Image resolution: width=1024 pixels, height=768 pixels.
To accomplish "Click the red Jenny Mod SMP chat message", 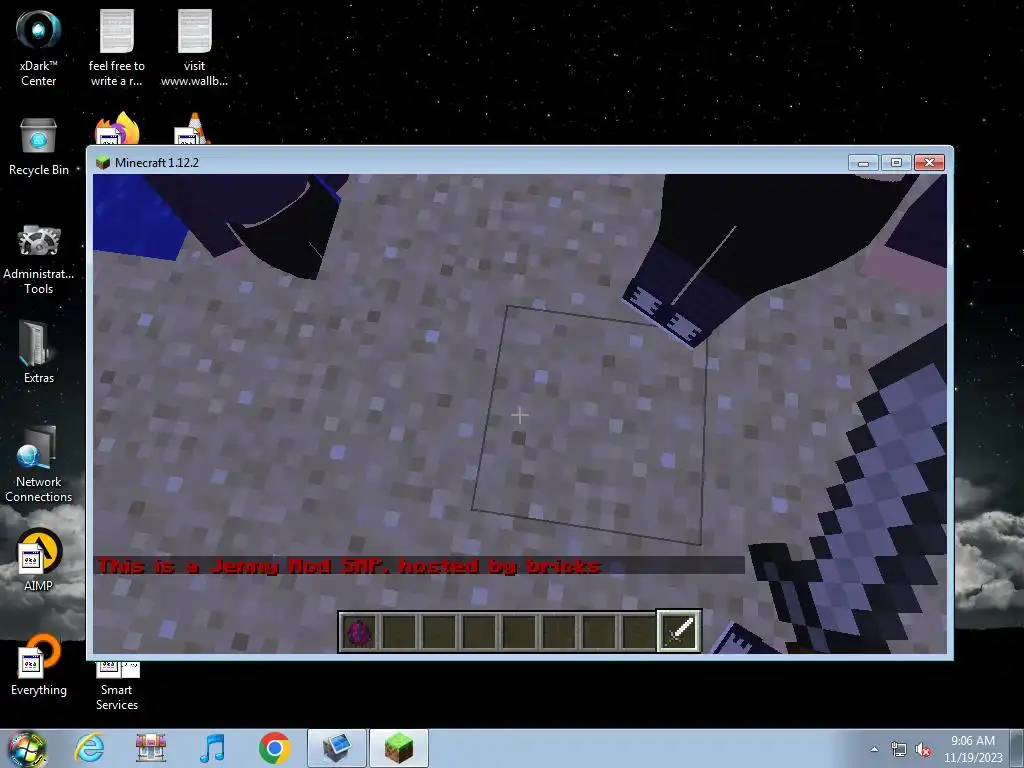I will tap(348, 566).
